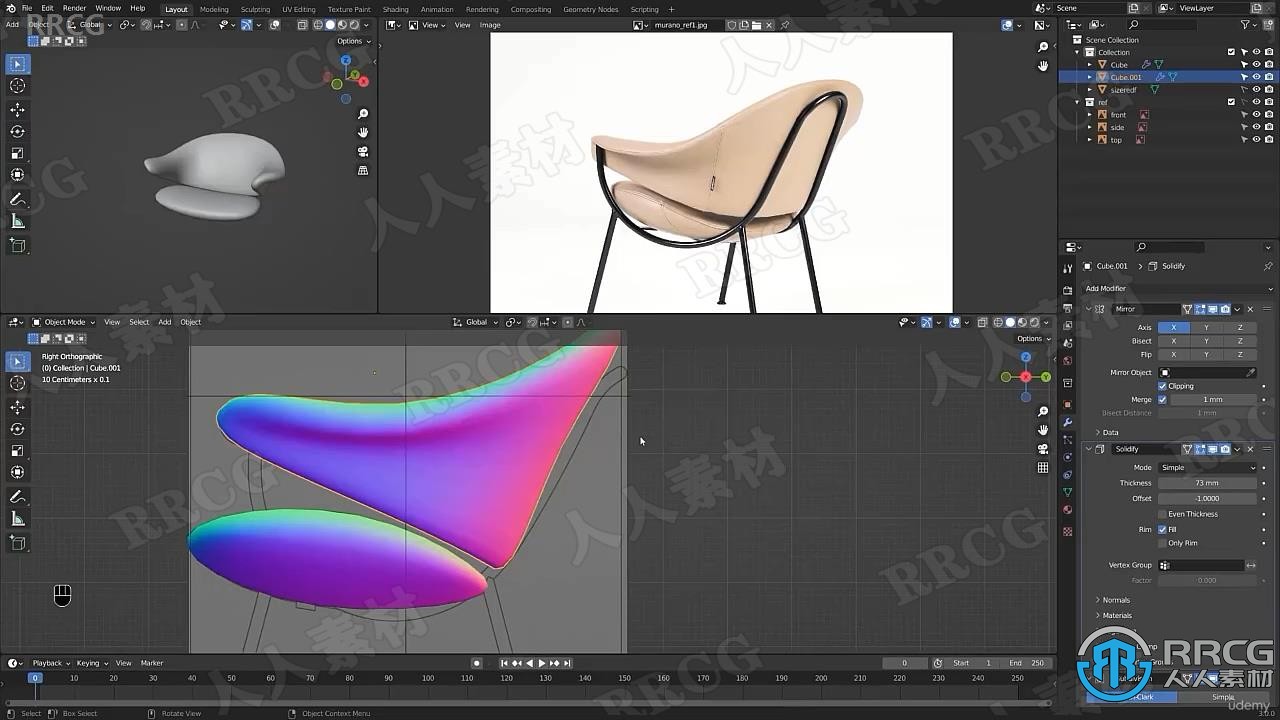Select the Scale tool in bottom viewport
Image resolution: width=1280 pixels, height=720 pixels.
(18, 451)
